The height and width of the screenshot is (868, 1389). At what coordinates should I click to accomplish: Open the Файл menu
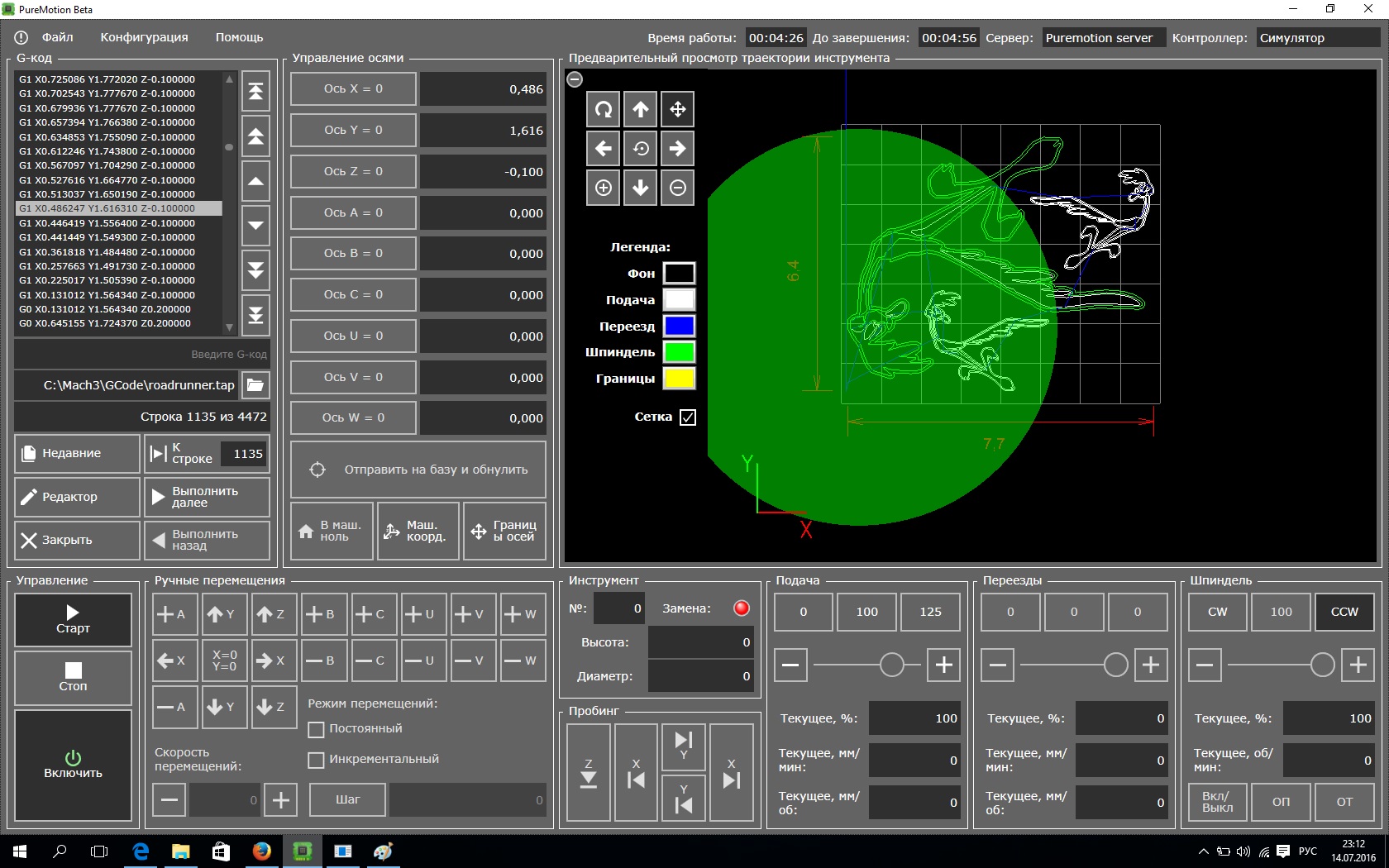(57, 37)
